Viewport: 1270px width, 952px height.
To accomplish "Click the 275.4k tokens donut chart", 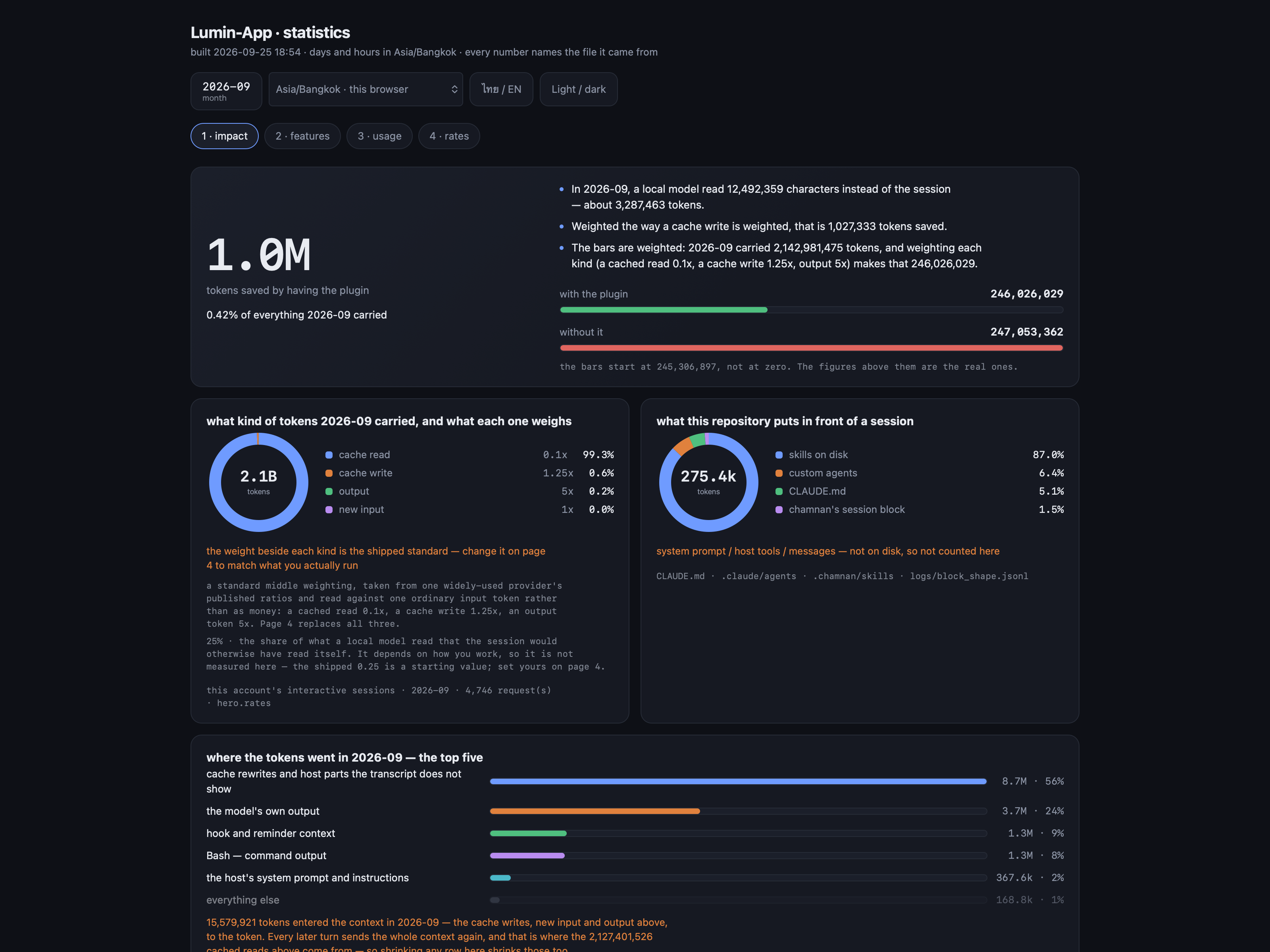I will pyautogui.click(x=708, y=482).
